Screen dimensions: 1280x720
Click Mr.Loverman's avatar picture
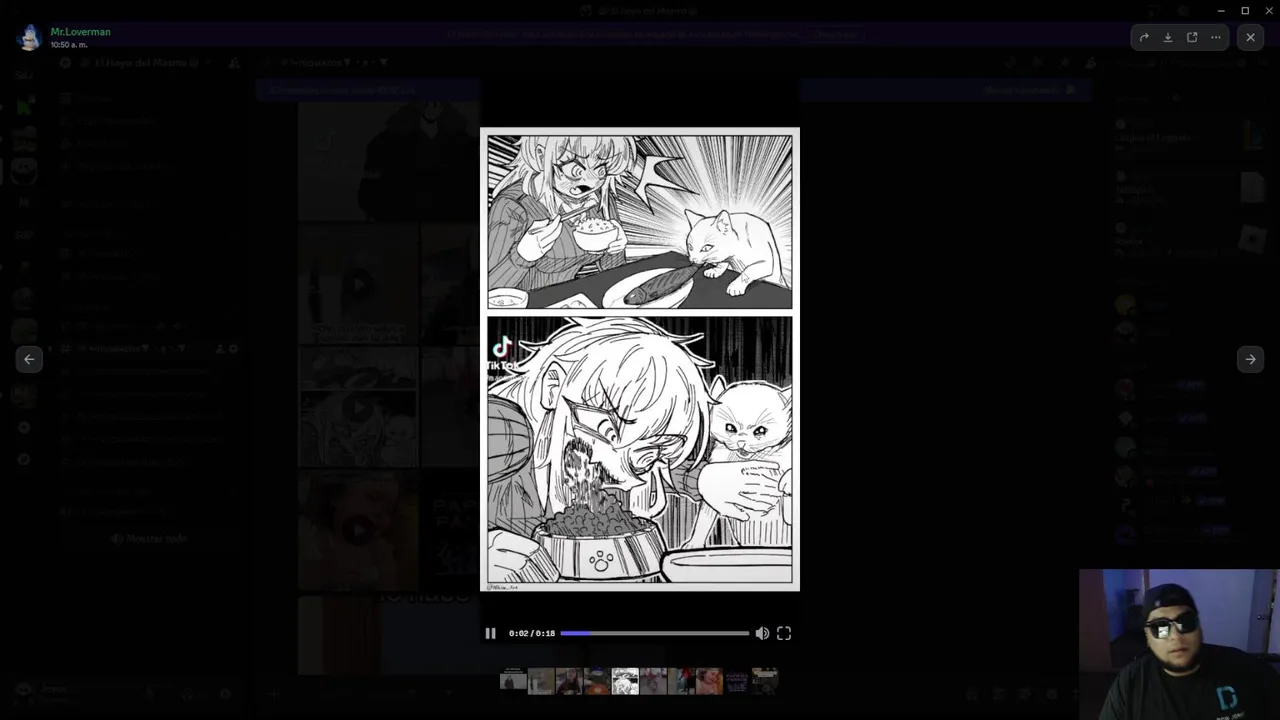pyautogui.click(x=29, y=37)
